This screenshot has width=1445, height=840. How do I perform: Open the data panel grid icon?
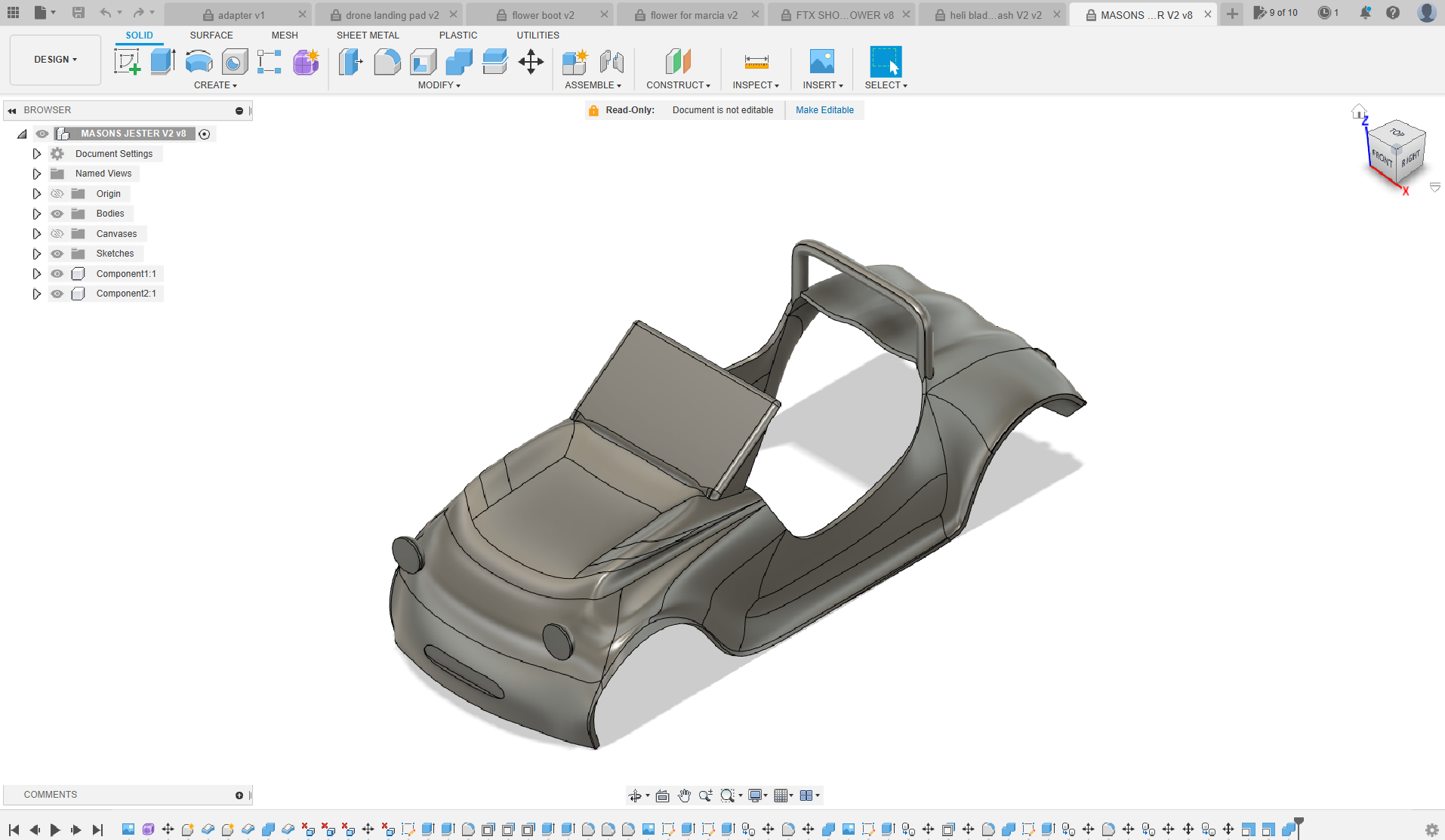coord(13,12)
